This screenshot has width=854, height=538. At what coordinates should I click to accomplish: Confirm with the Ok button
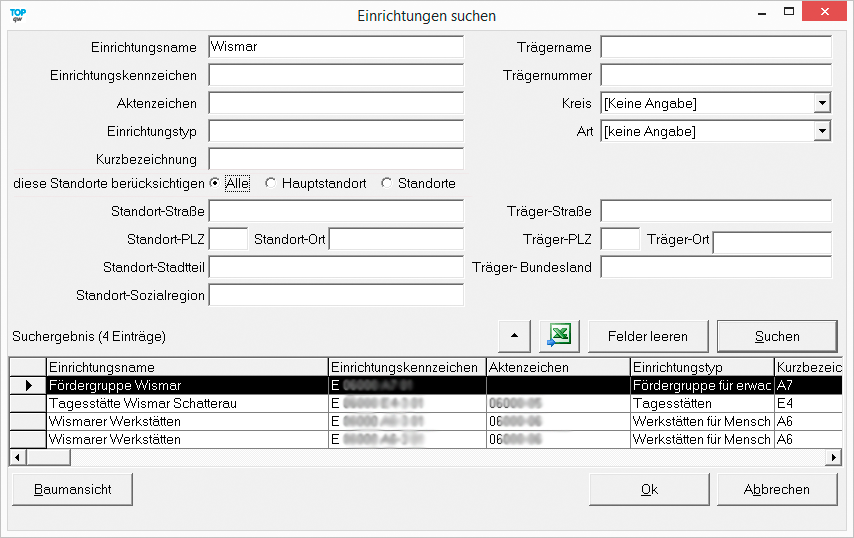pos(649,489)
